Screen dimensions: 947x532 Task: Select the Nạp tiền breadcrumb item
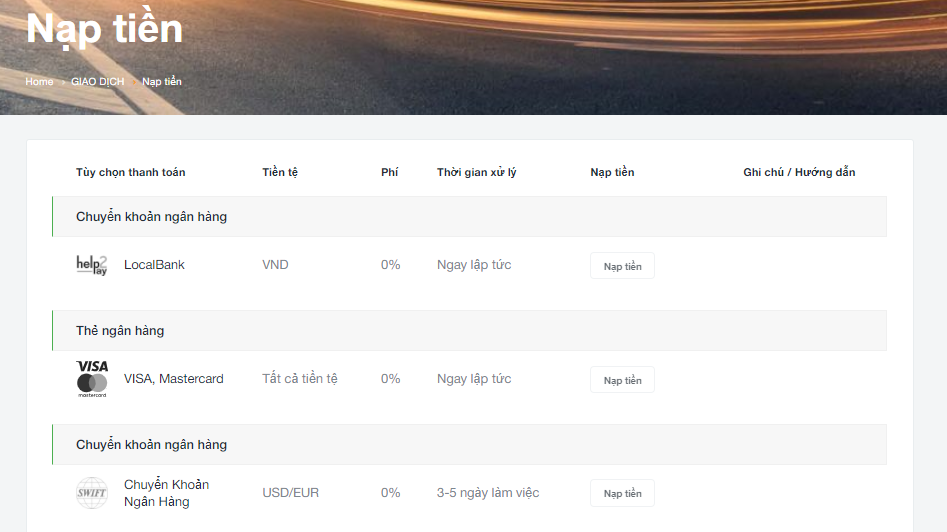(162, 82)
